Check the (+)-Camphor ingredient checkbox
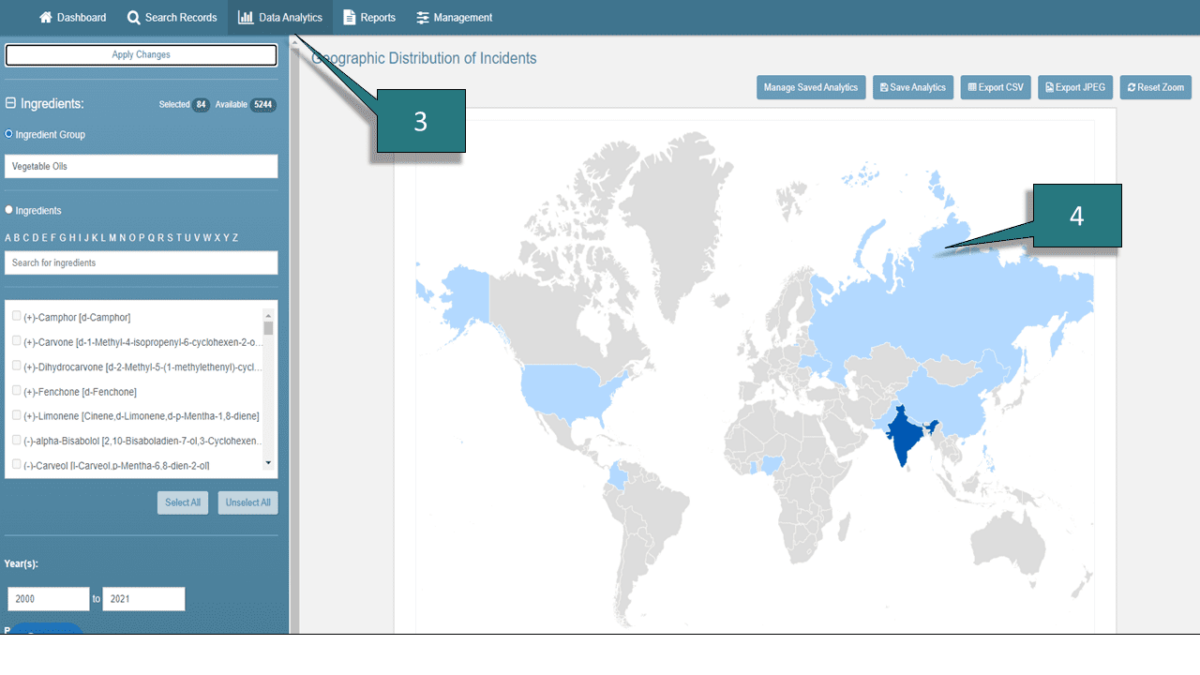Screen dimensions: 1200x675 14,317
